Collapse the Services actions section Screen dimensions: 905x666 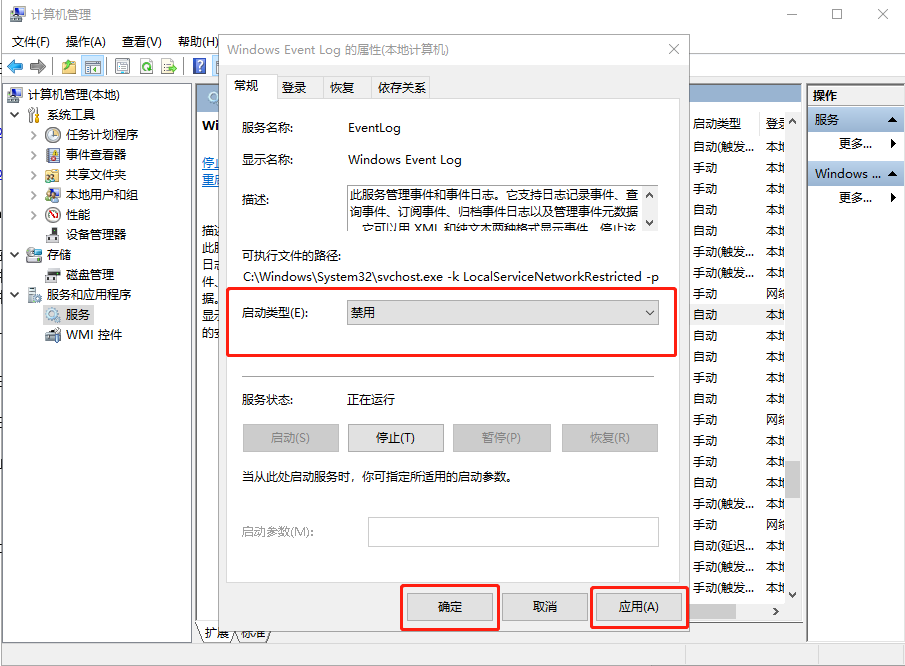coord(894,120)
